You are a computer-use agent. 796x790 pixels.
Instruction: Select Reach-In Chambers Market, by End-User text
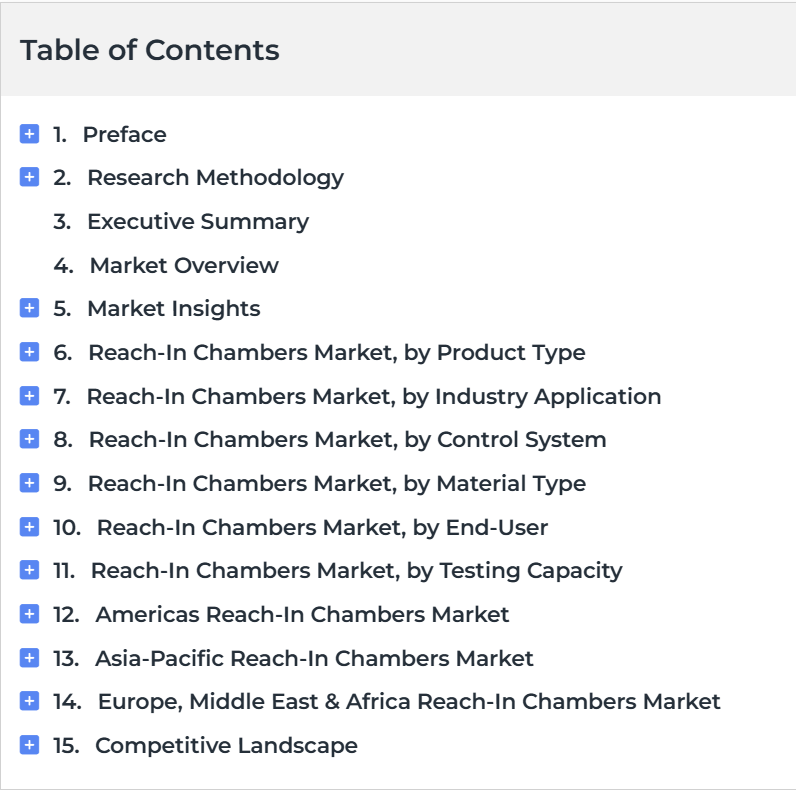(x=322, y=527)
